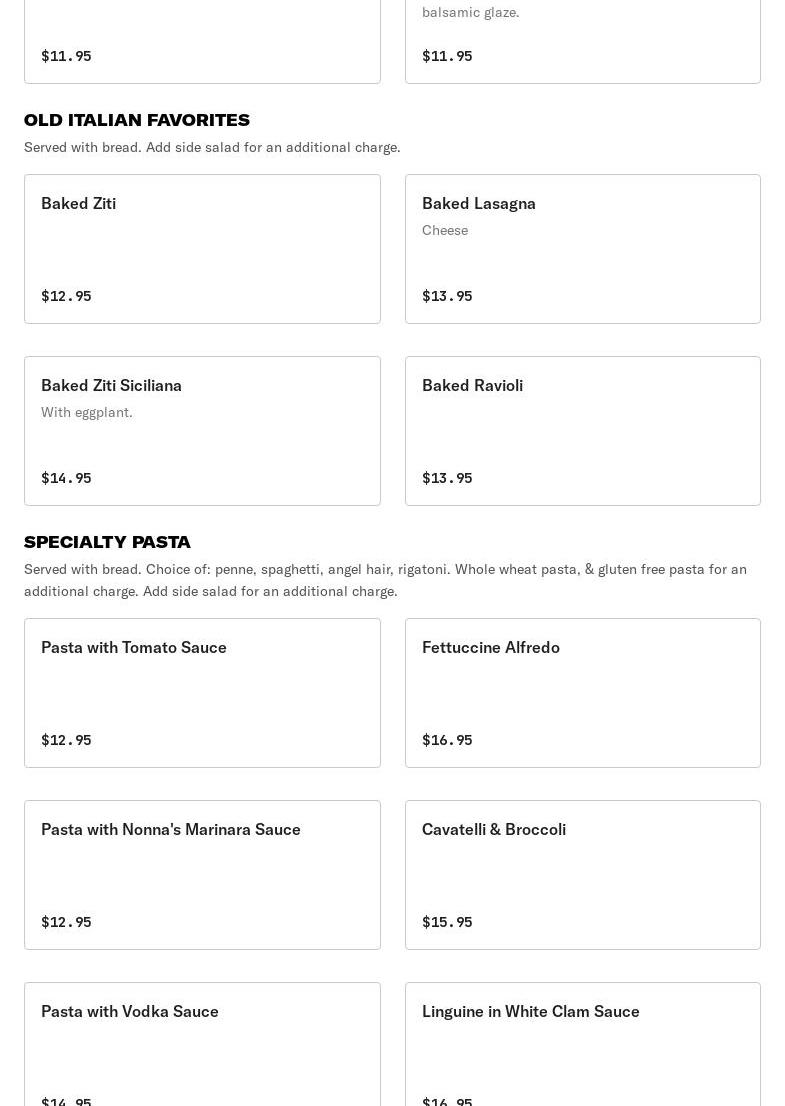Click the Old Italian Favorites heading
This screenshot has width=785, height=1106.
pos(137,120)
